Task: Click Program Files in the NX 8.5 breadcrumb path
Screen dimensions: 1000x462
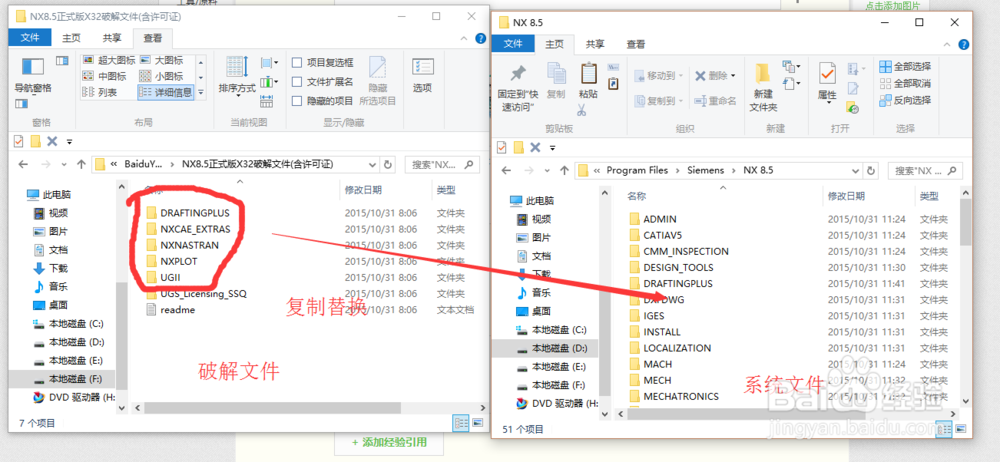Action: (637, 170)
